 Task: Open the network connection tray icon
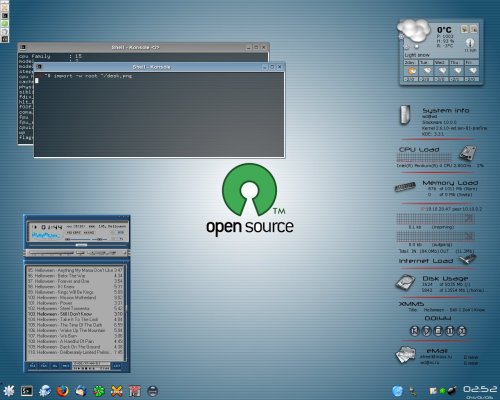coord(413,391)
